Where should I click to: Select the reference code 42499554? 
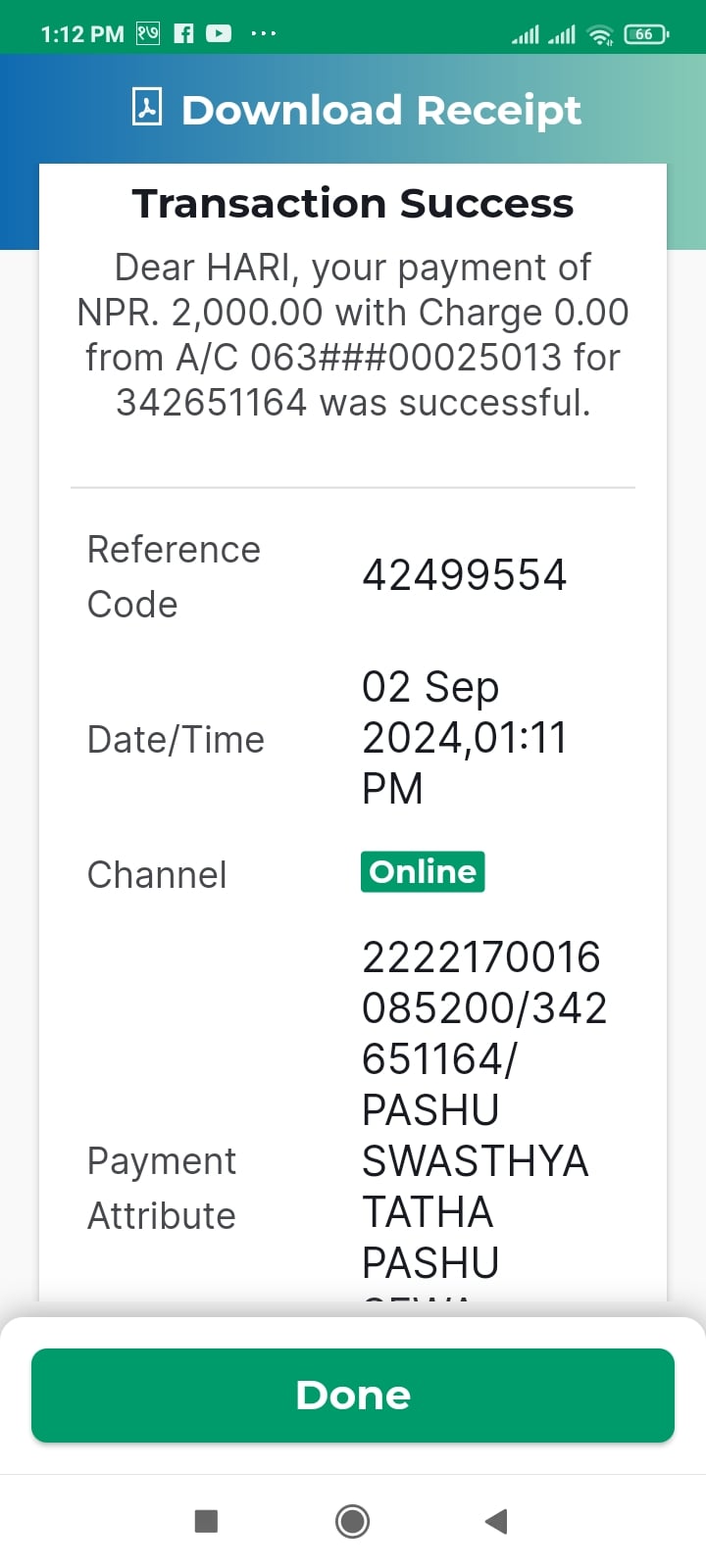465,575
